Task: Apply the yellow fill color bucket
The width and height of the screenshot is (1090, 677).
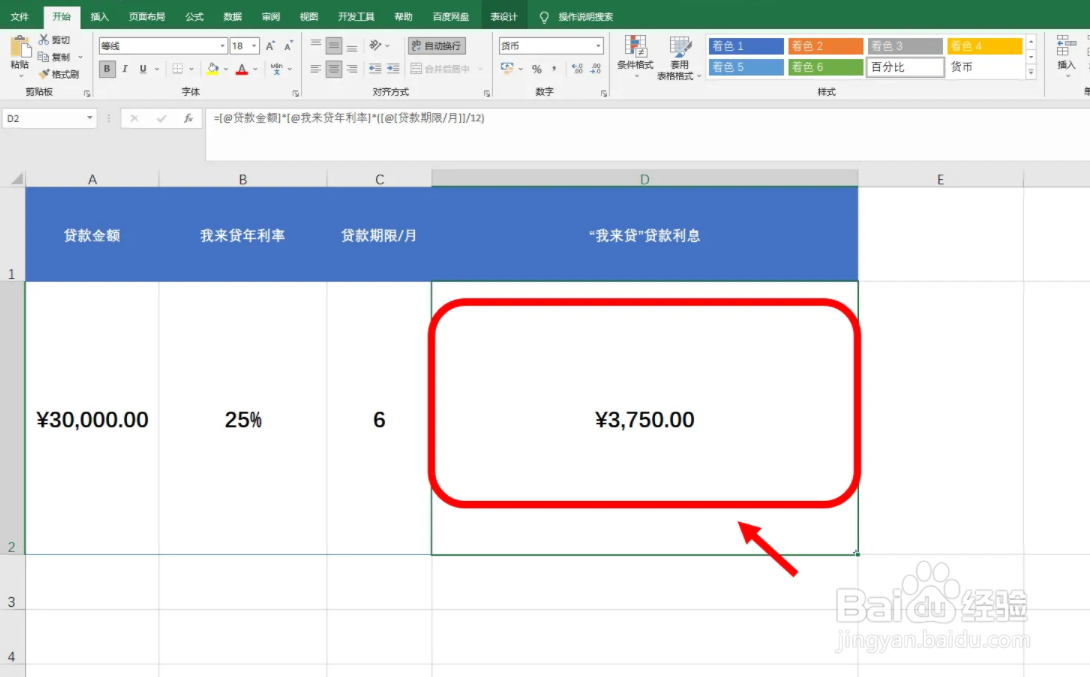Action: [213, 69]
